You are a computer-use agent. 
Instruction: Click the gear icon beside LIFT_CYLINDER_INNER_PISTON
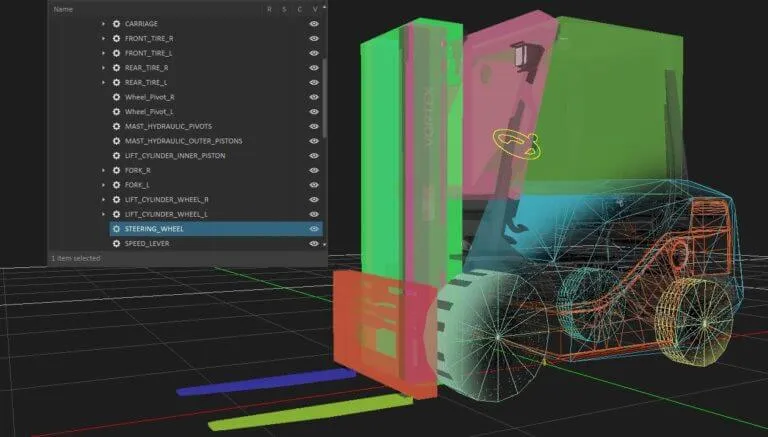116,156
